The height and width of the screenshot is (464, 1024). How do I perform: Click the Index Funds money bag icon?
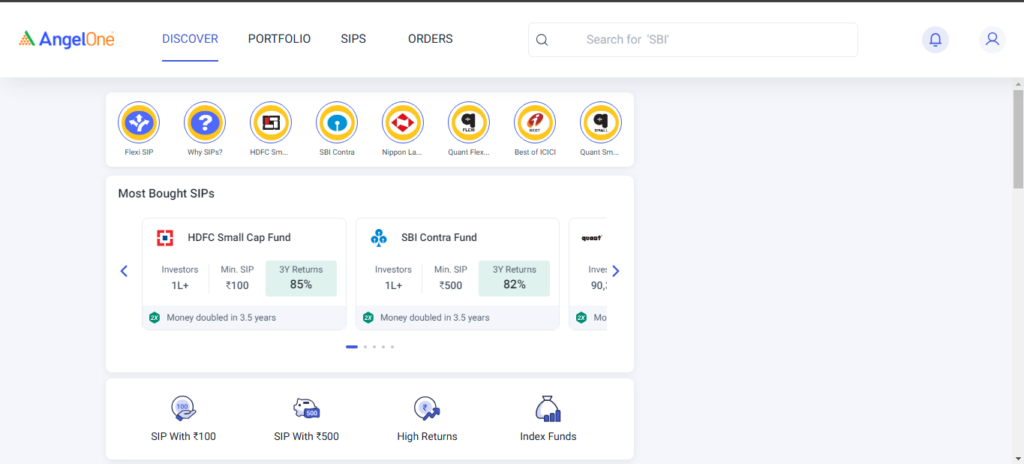click(x=548, y=409)
